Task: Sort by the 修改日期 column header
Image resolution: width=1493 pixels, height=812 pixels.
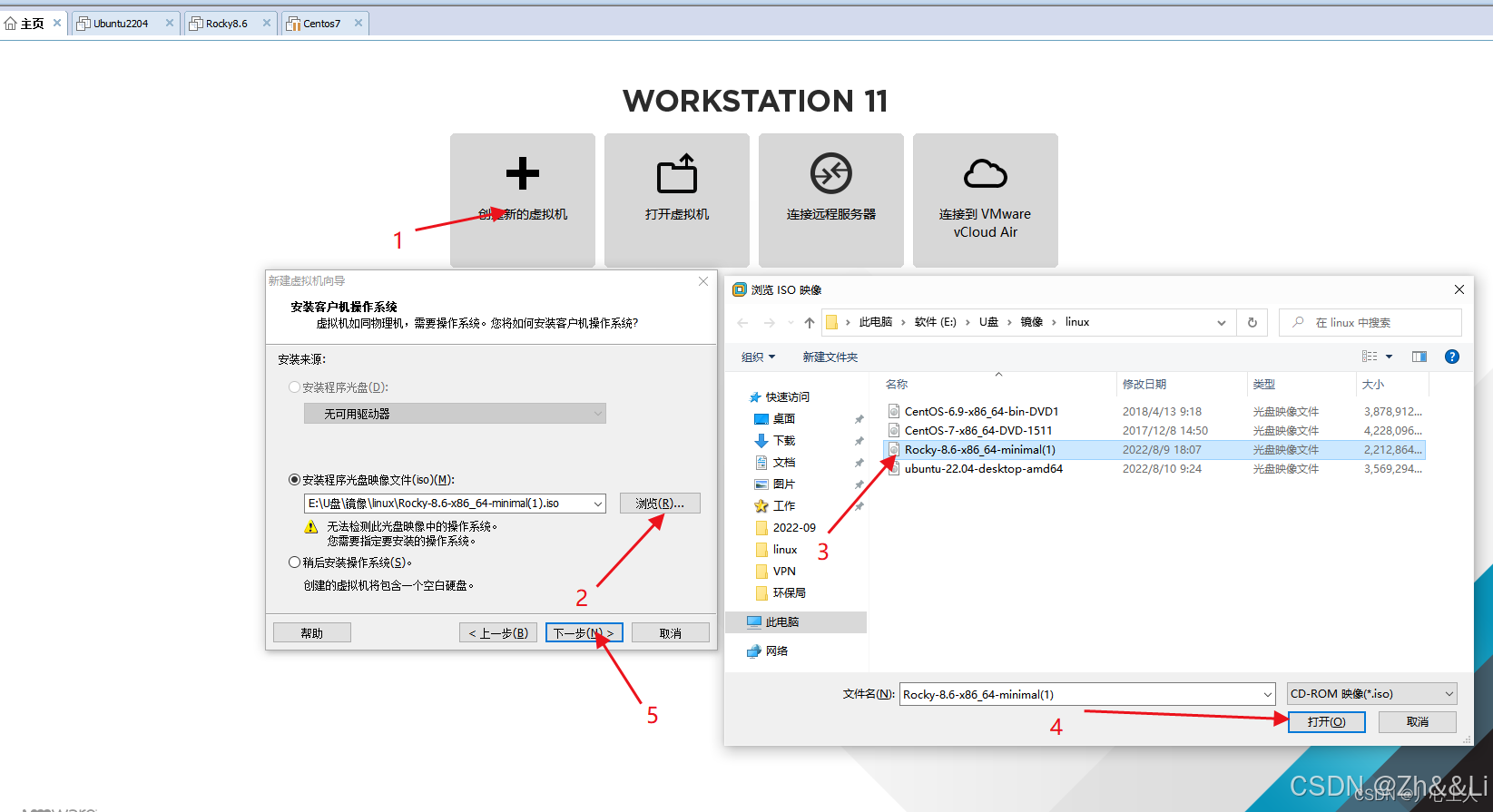Action: [x=1182, y=385]
